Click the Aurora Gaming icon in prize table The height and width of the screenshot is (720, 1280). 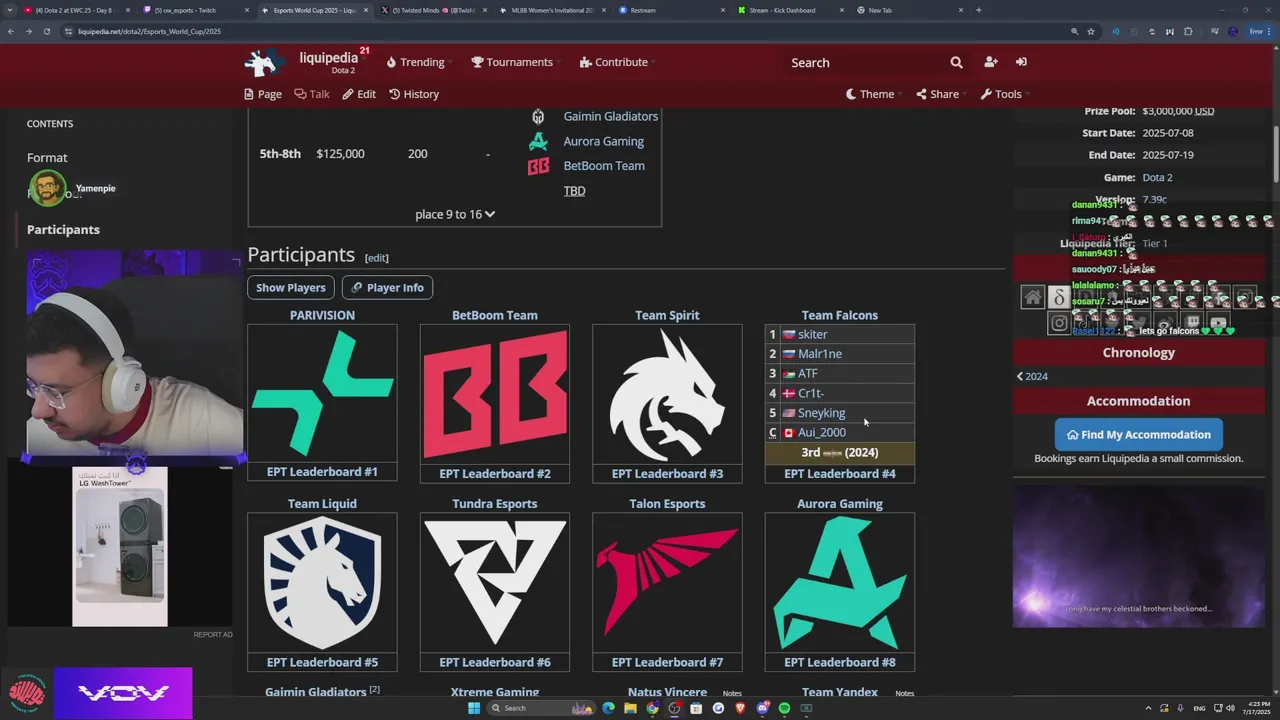point(538,141)
